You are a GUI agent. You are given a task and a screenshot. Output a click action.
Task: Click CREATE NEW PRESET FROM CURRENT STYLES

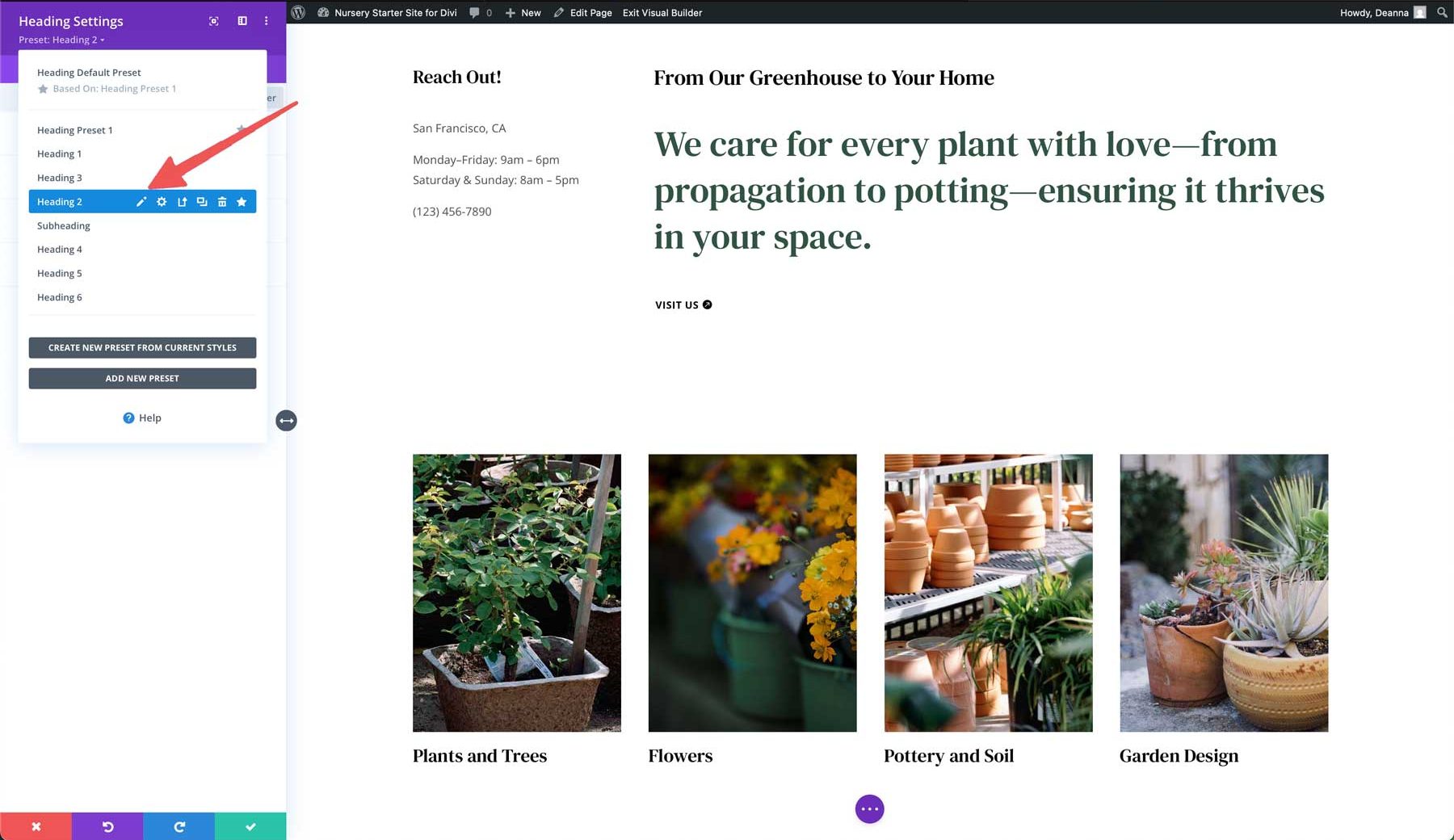point(142,347)
